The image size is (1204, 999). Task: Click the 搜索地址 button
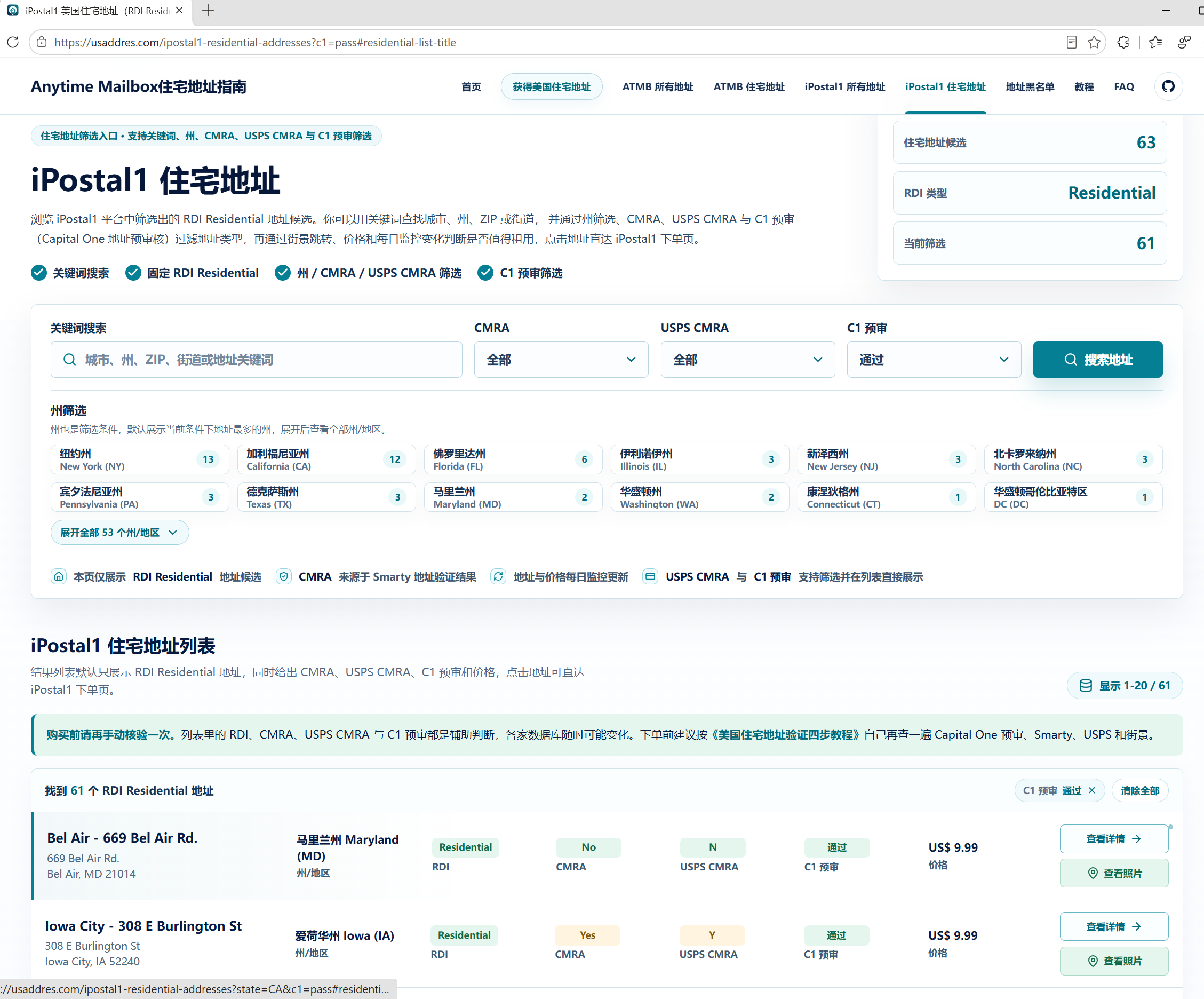[x=1097, y=360]
